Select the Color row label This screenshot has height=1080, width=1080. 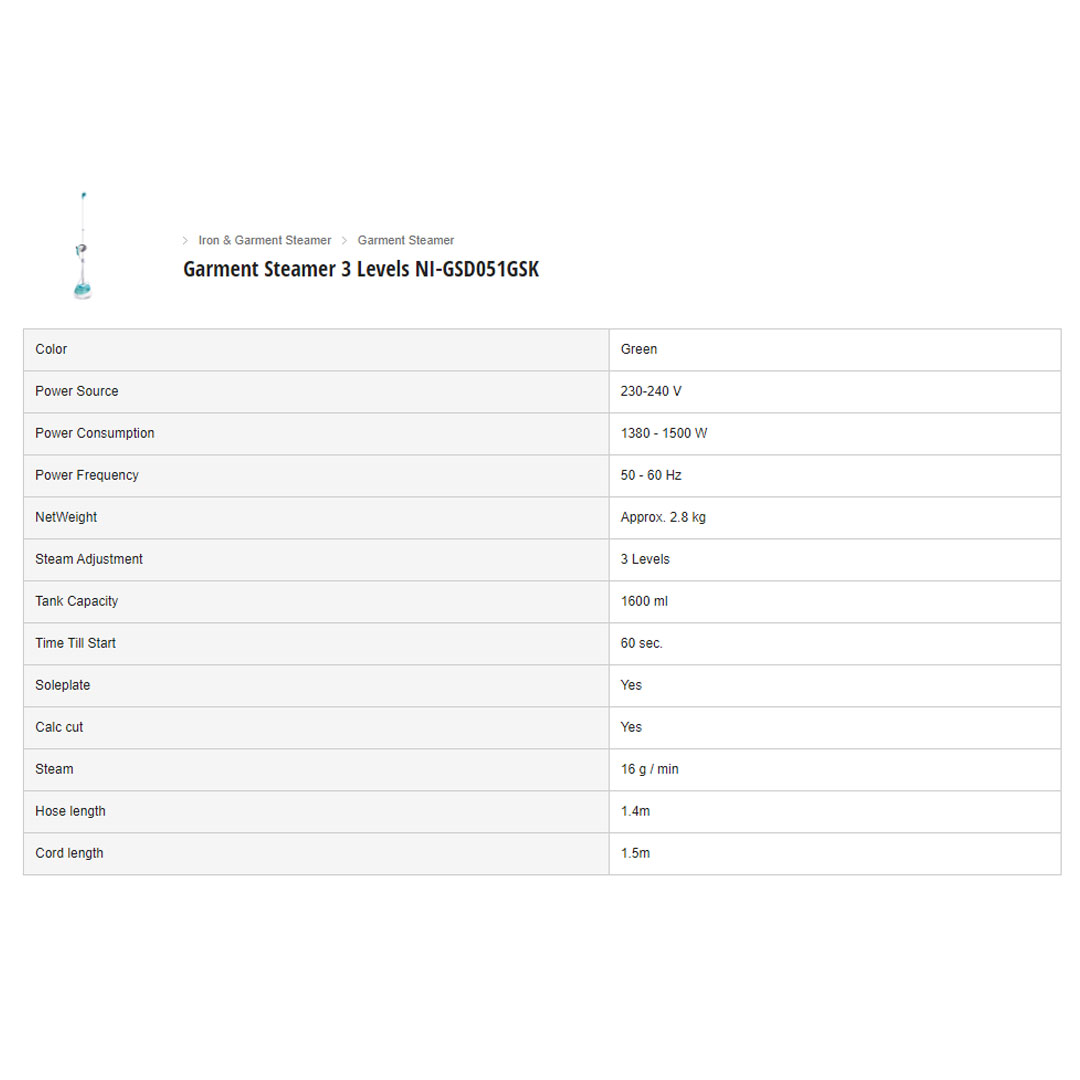point(52,349)
